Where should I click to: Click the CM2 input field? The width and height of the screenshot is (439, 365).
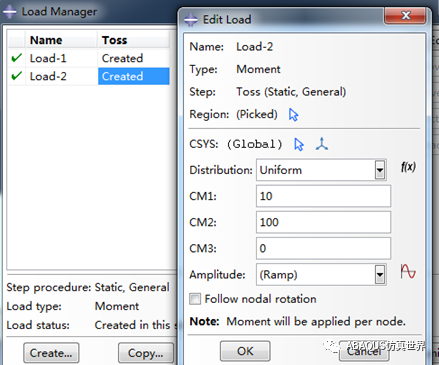pos(323,222)
